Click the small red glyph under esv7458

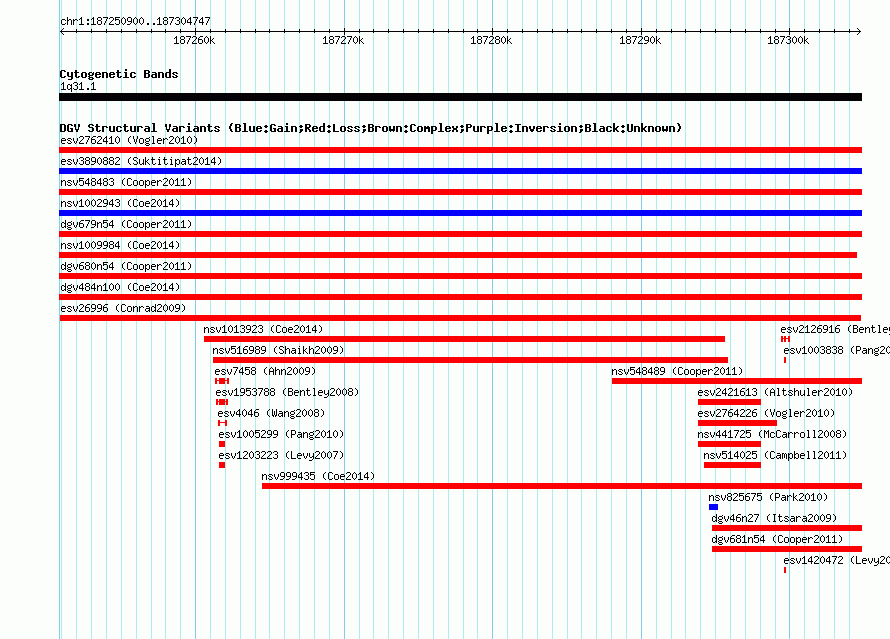click(222, 381)
